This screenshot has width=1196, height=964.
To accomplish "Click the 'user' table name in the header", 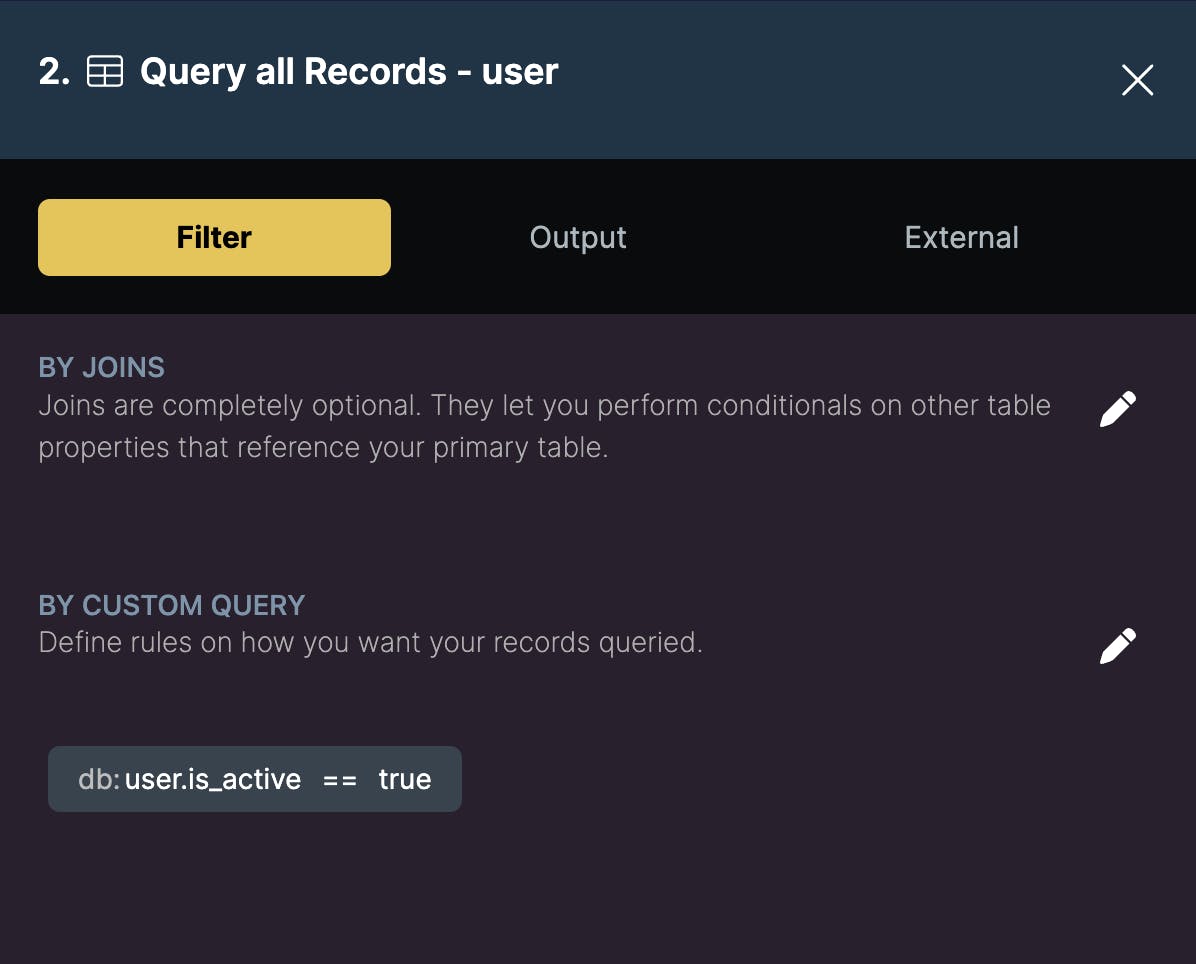I will click(520, 72).
